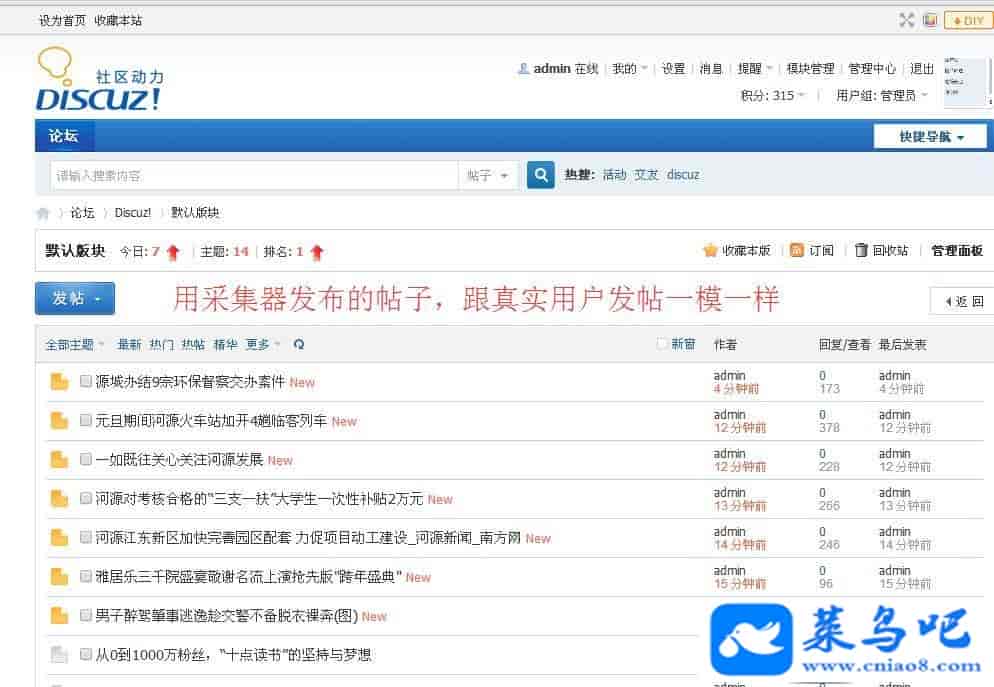
Task: Enable the 新窗 checkbox
Action: tap(661, 344)
